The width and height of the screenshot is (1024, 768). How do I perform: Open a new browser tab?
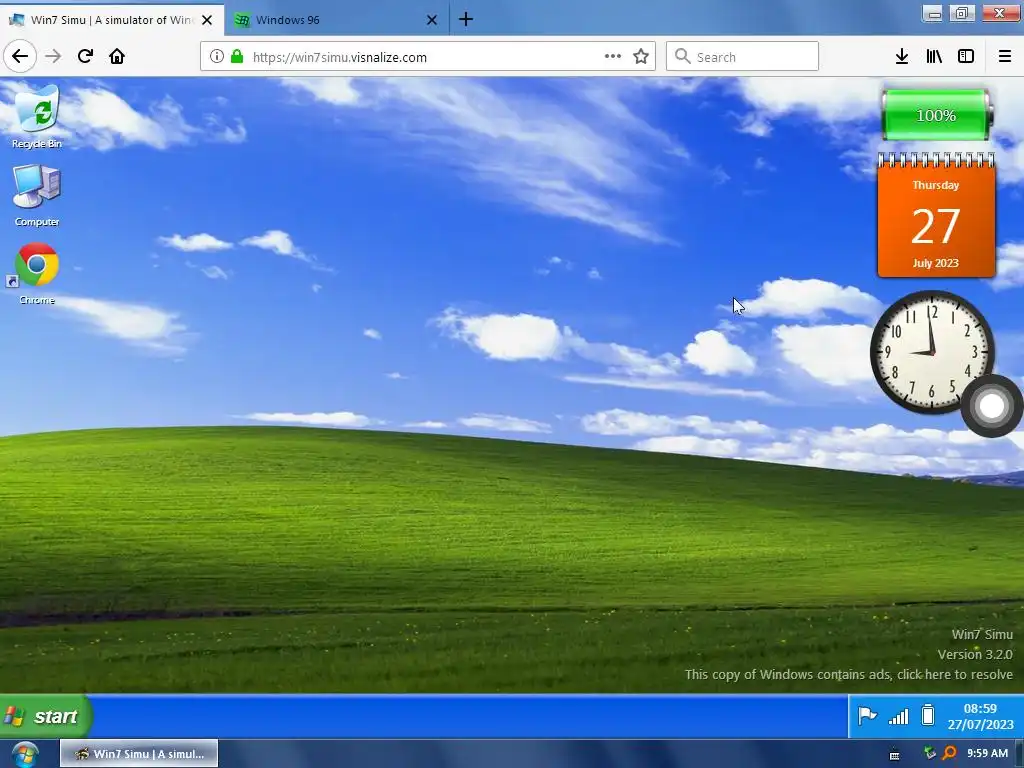(466, 20)
